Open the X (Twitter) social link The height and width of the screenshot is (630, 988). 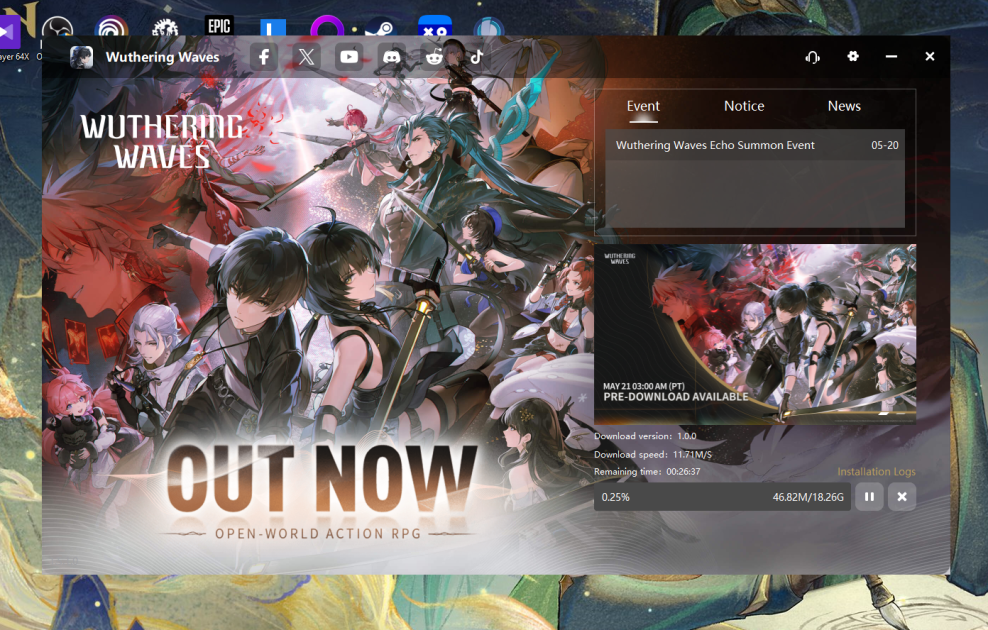coord(306,57)
